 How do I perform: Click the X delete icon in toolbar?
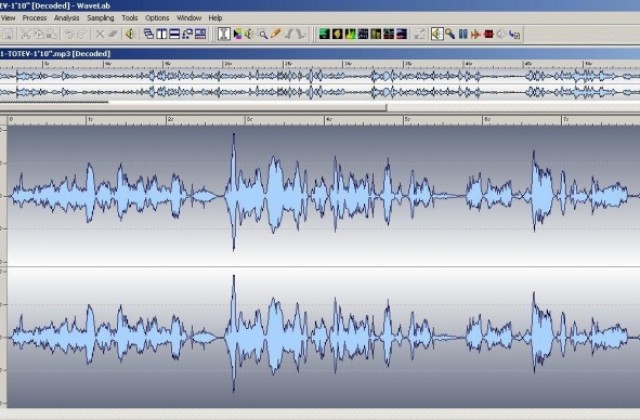99,34
